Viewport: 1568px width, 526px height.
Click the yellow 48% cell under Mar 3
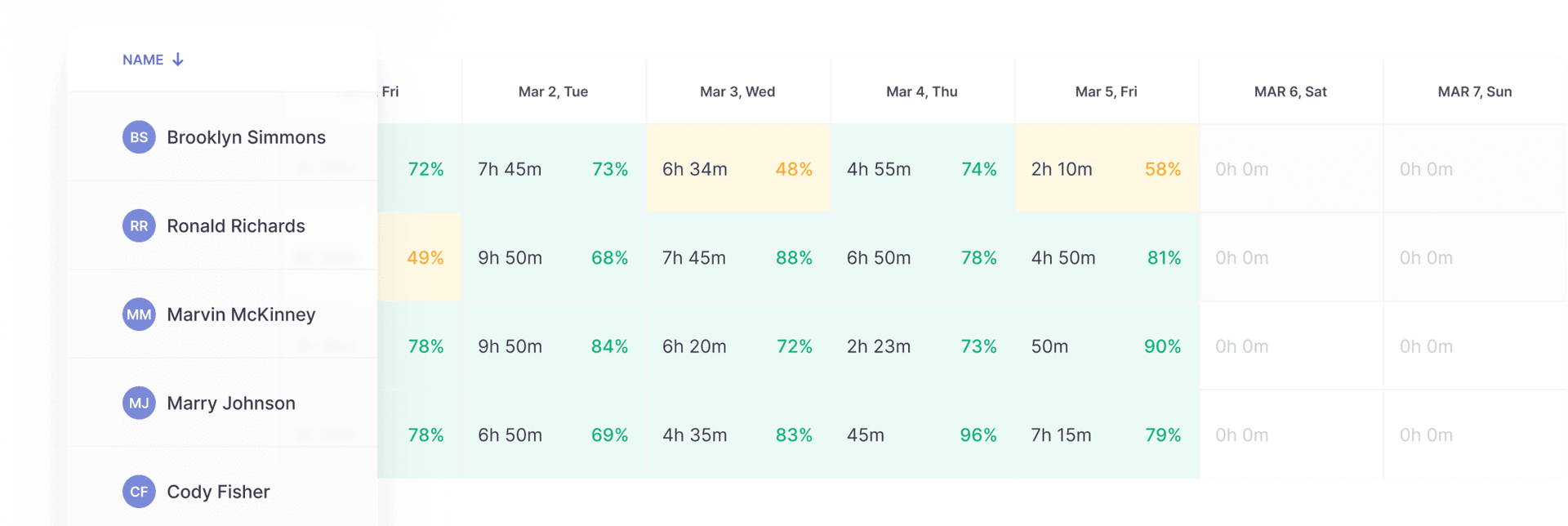point(794,169)
